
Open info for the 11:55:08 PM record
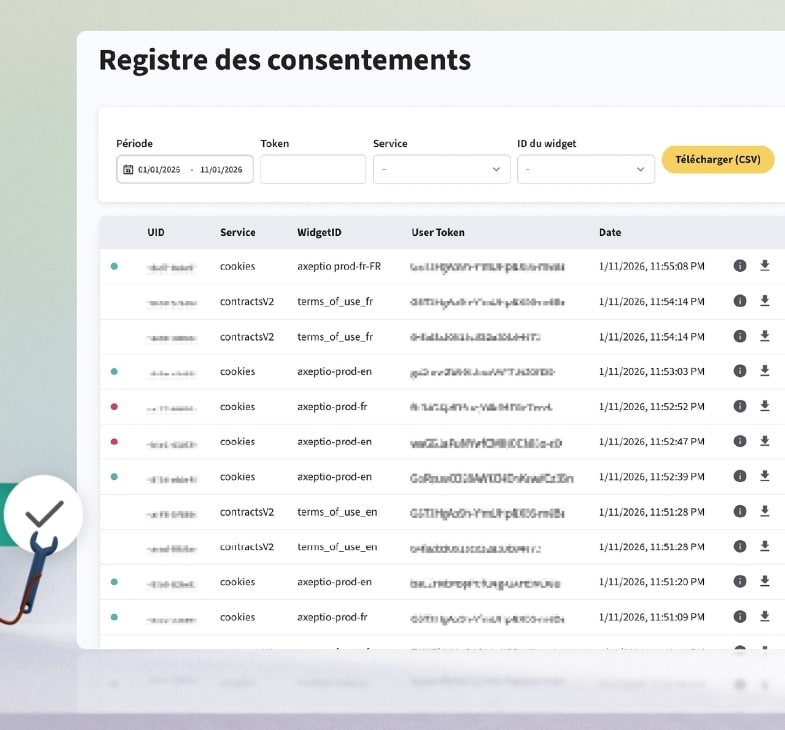739,266
